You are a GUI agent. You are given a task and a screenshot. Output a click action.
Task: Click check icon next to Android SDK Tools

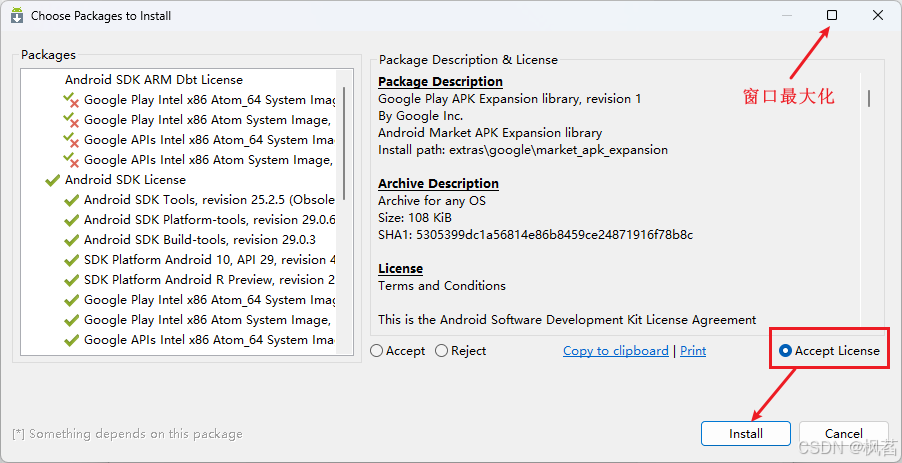click(x=71, y=200)
